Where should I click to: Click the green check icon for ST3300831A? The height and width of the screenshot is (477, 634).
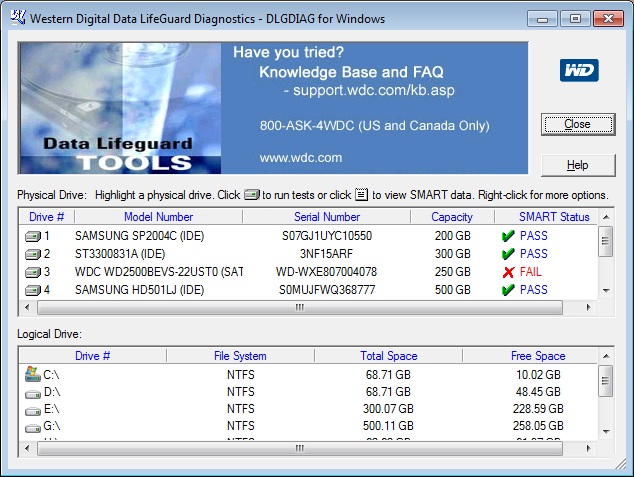tap(508, 254)
